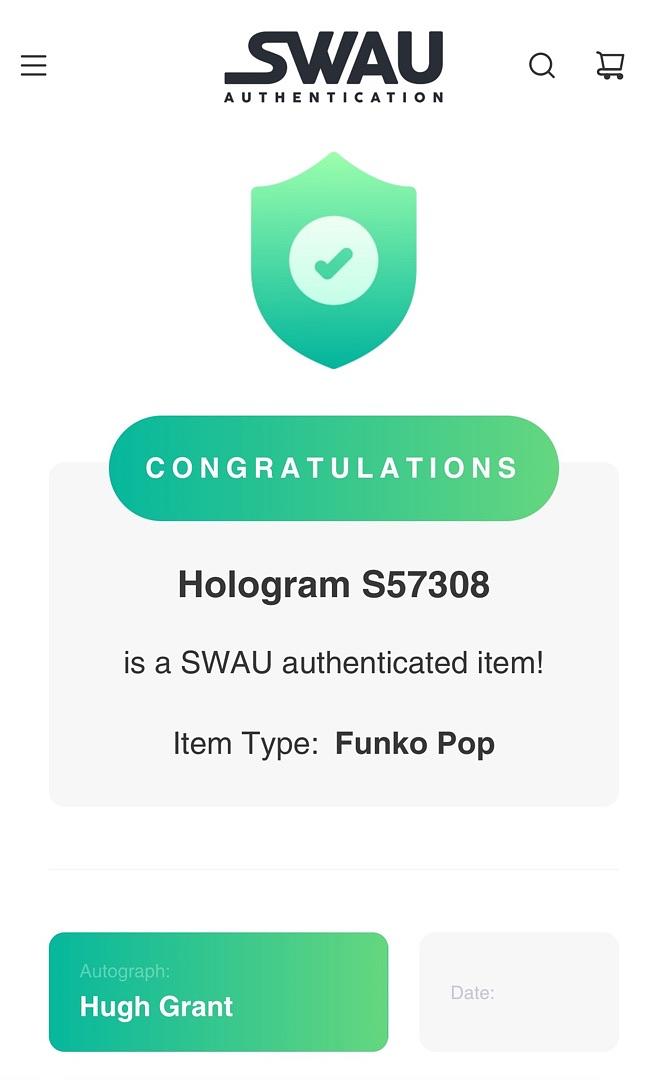The height and width of the screenshot is (1080, 668).
Task: Click the 'Date:' label text
Action: coord(472,993)
